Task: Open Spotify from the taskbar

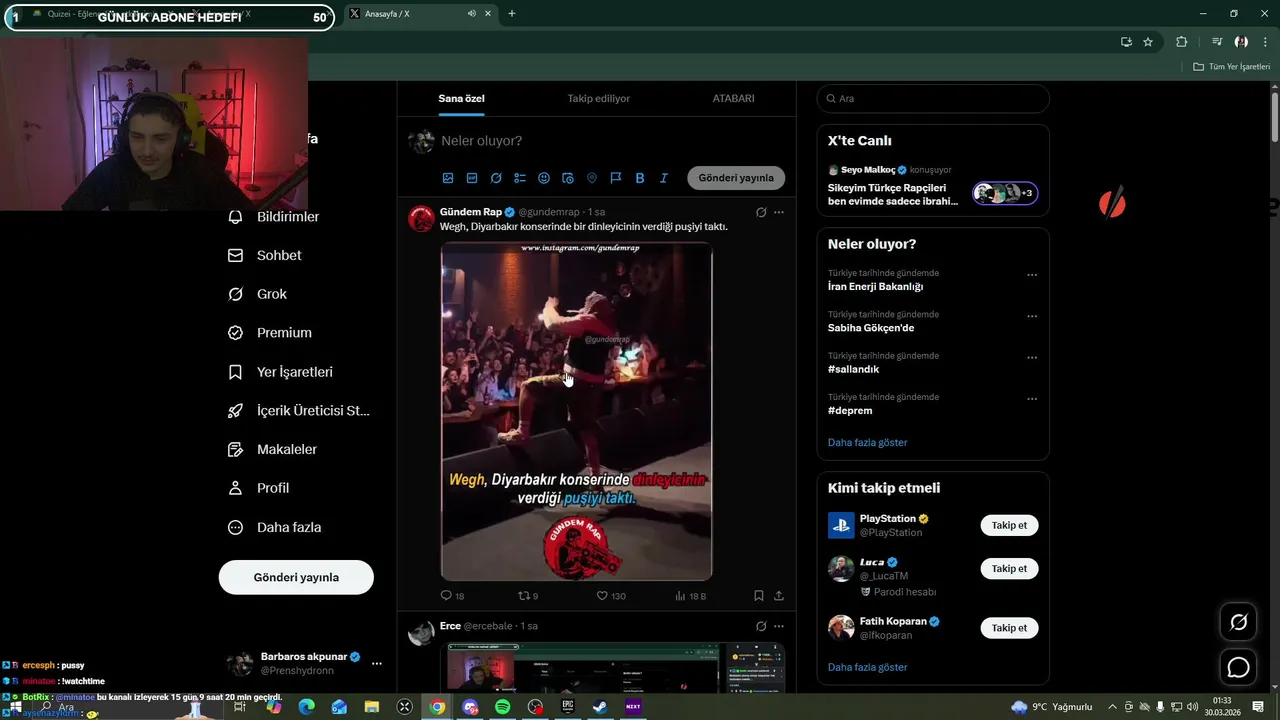Action: 503,707
